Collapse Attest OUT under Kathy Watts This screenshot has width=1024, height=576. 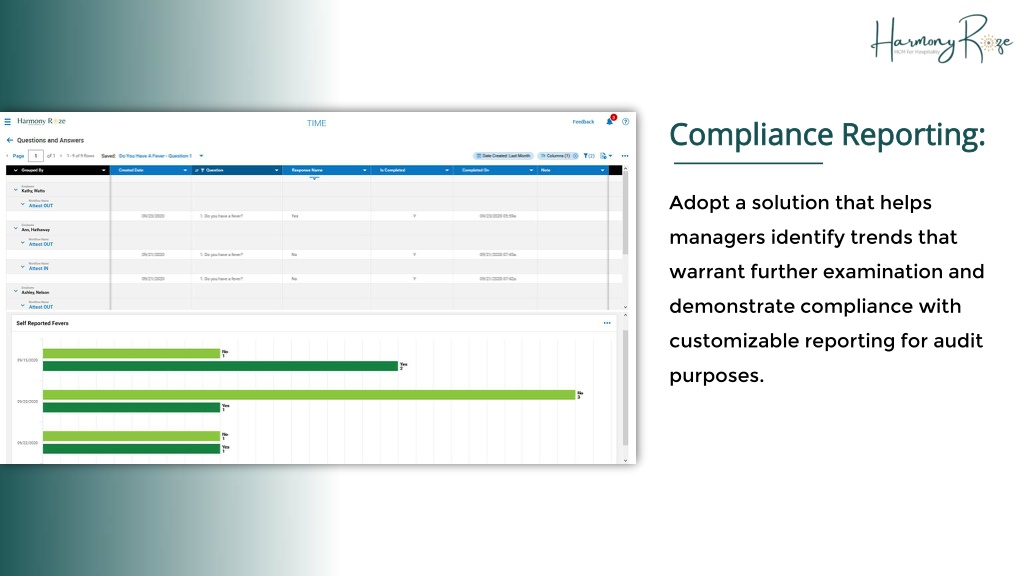(x=23, y=204)
